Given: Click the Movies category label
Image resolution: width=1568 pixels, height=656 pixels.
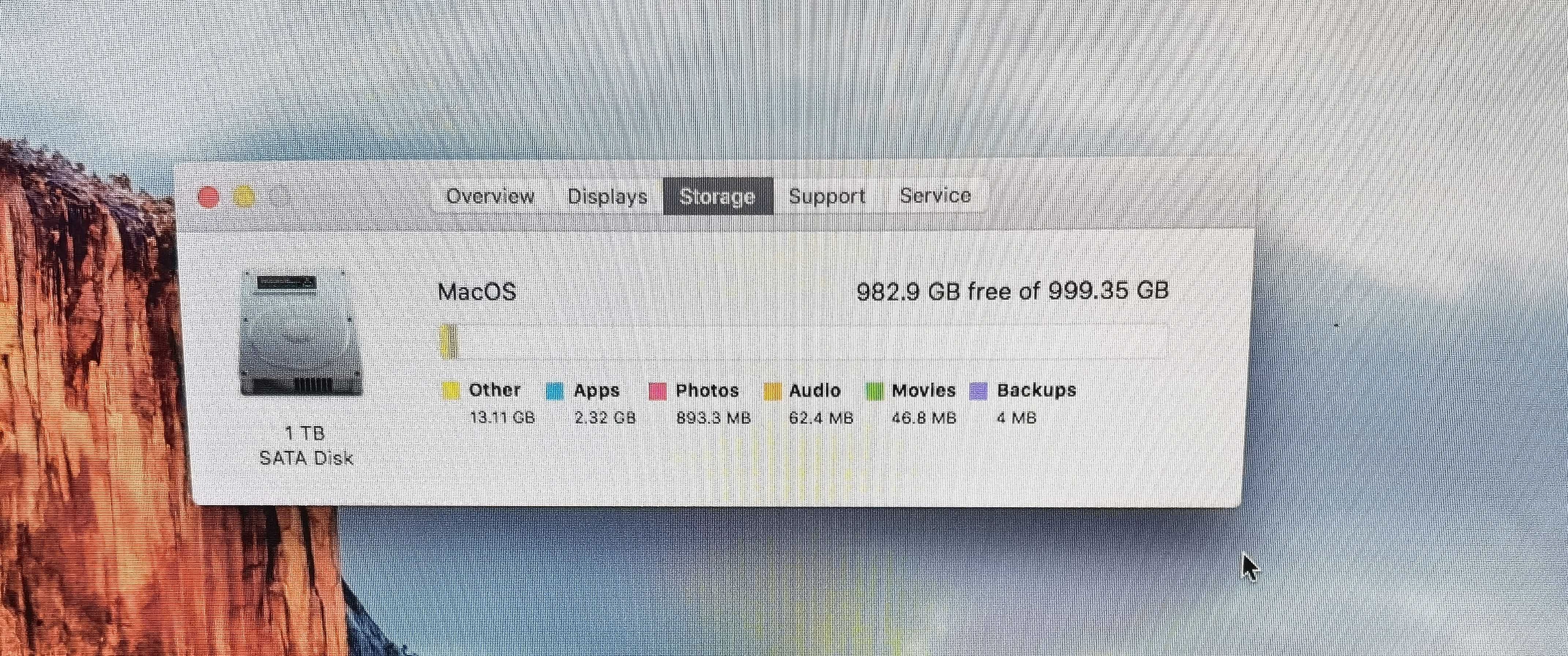Looking at the screenshot, I should (923, 390).
